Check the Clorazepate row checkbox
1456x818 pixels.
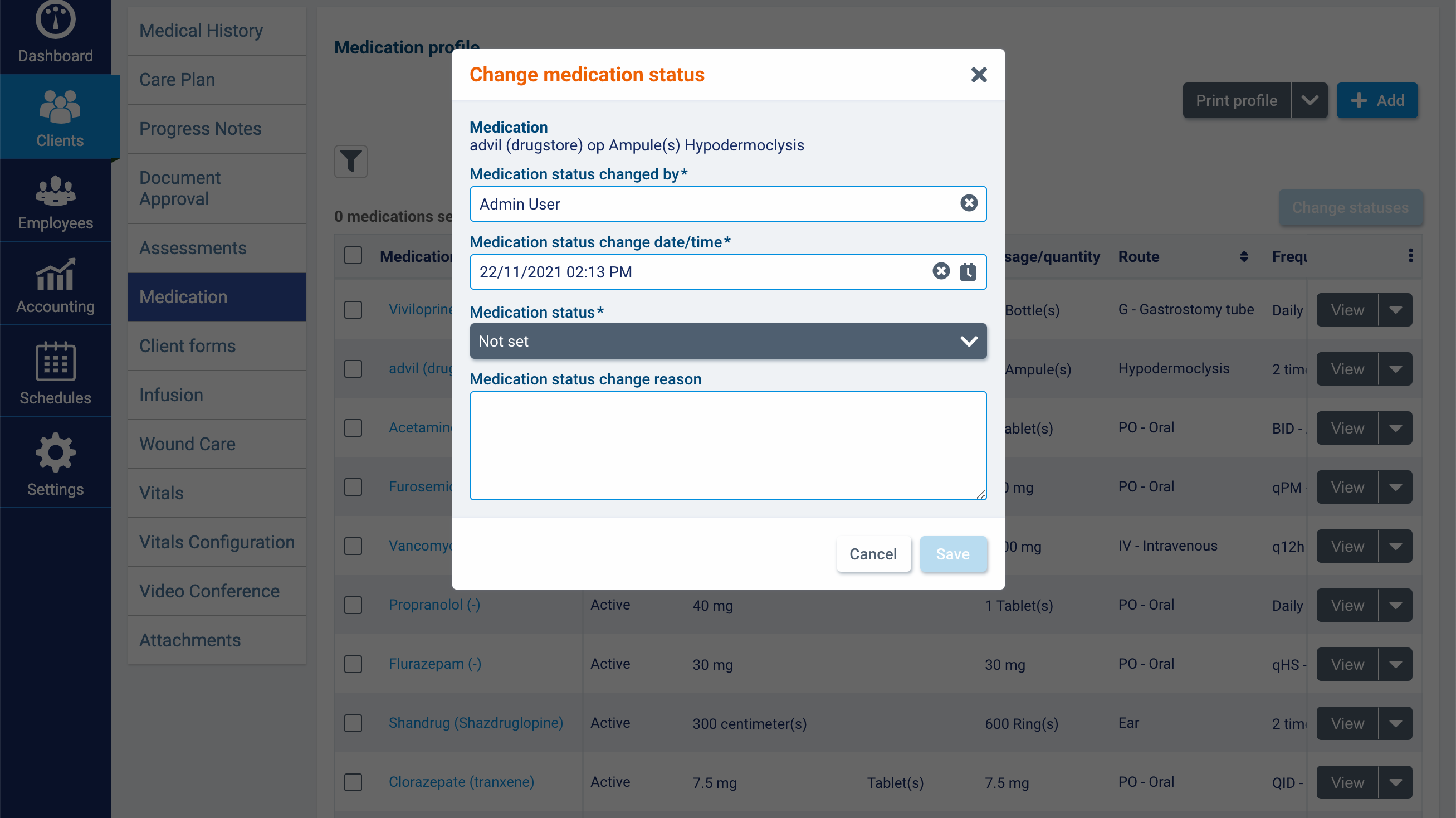[x=353, y=782]
